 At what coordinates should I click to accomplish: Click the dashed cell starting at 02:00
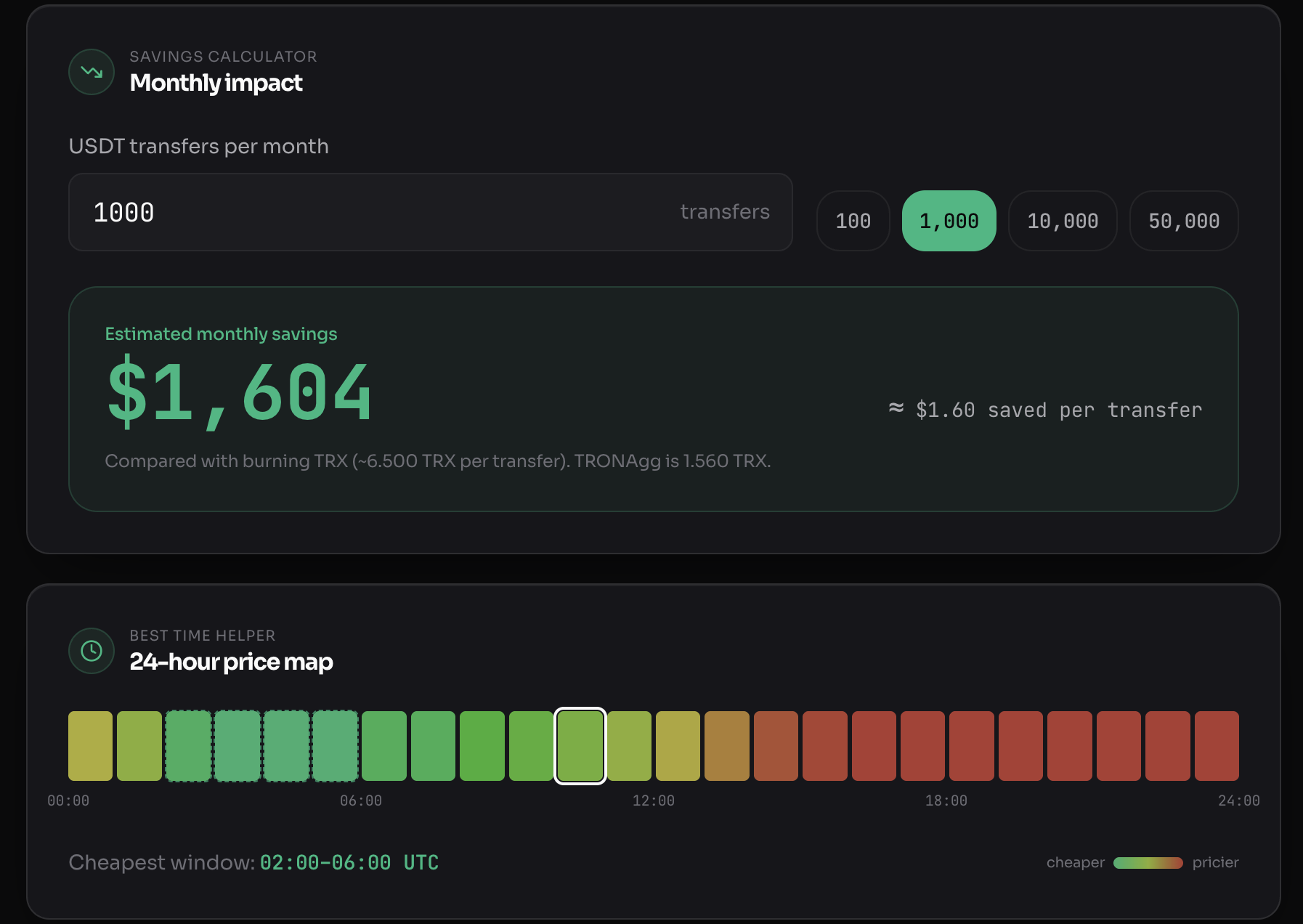(188, 746)
